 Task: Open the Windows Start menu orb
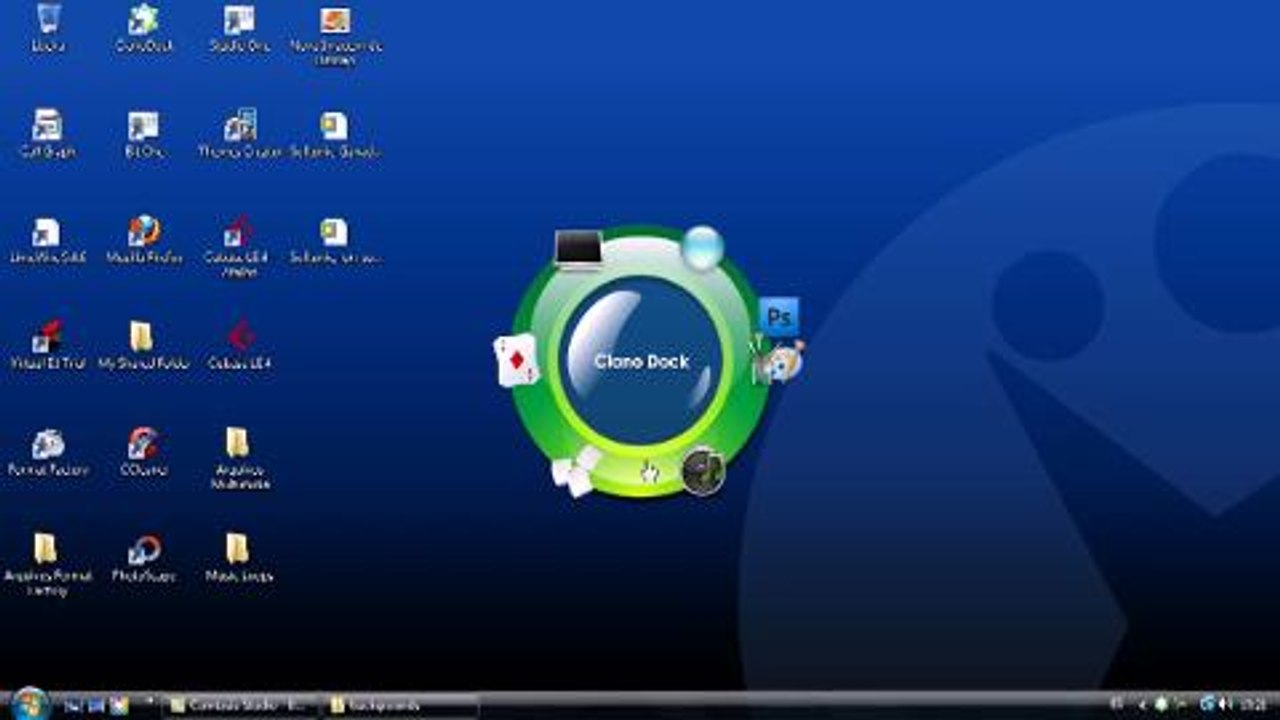point(29,704)
